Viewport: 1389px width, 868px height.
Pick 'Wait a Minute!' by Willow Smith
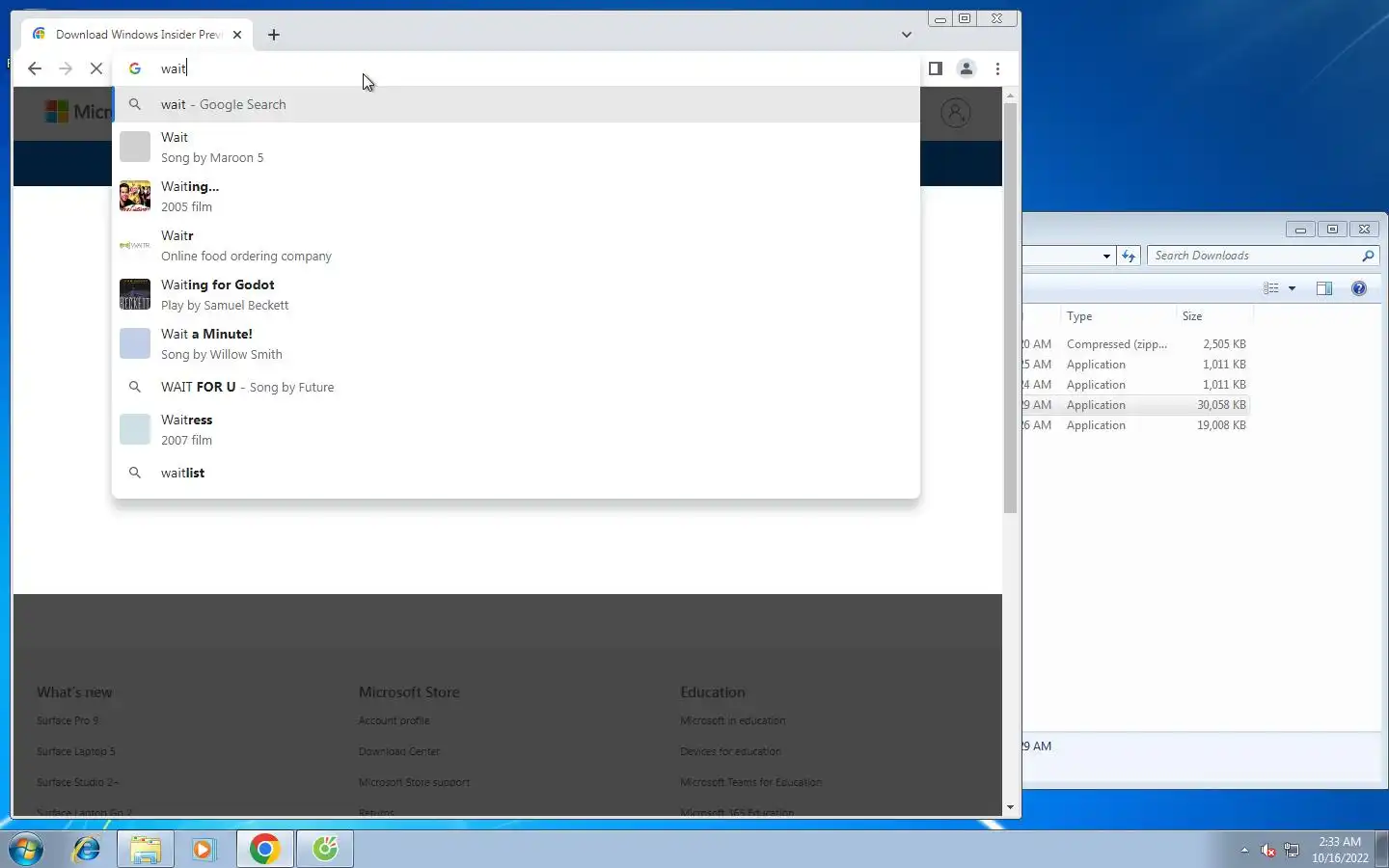(516, 343)
